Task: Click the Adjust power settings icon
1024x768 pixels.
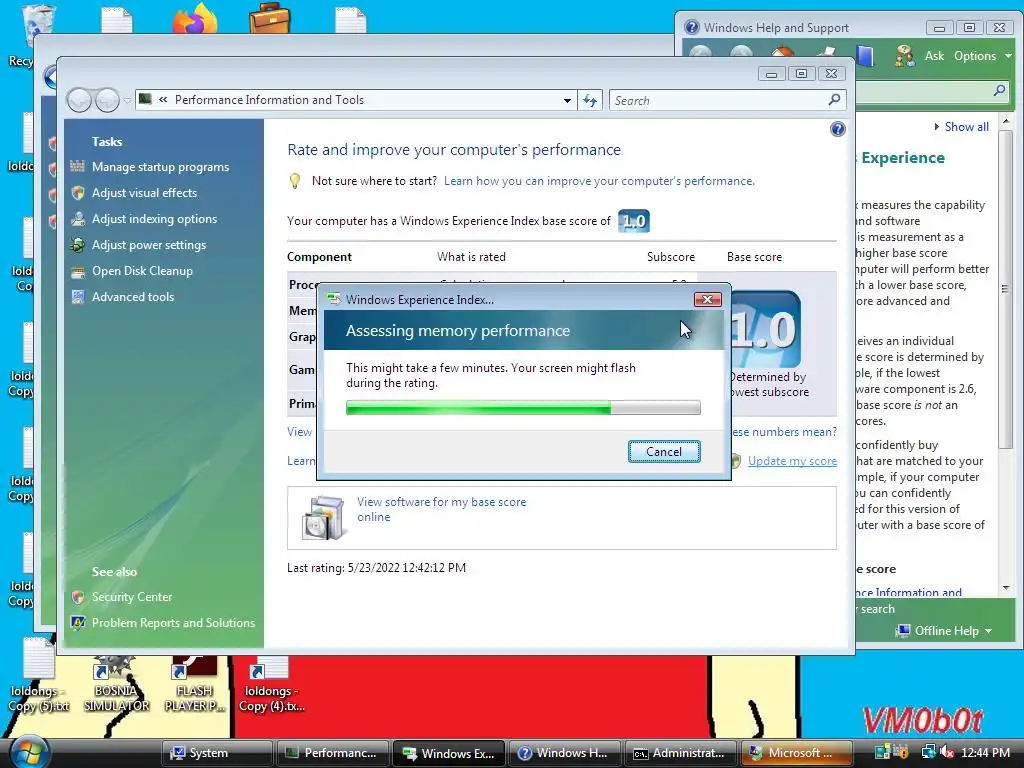Action: click(78, 245)
